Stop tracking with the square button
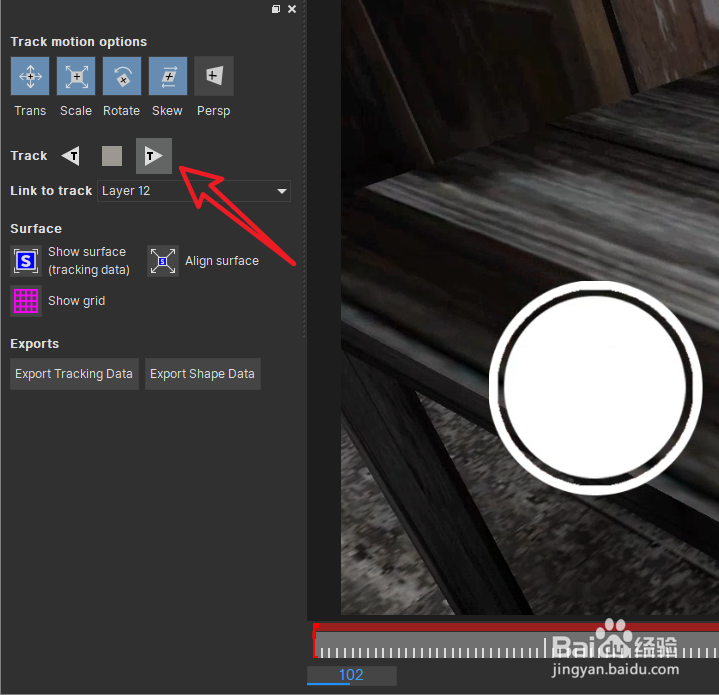 tap(112, 156)
